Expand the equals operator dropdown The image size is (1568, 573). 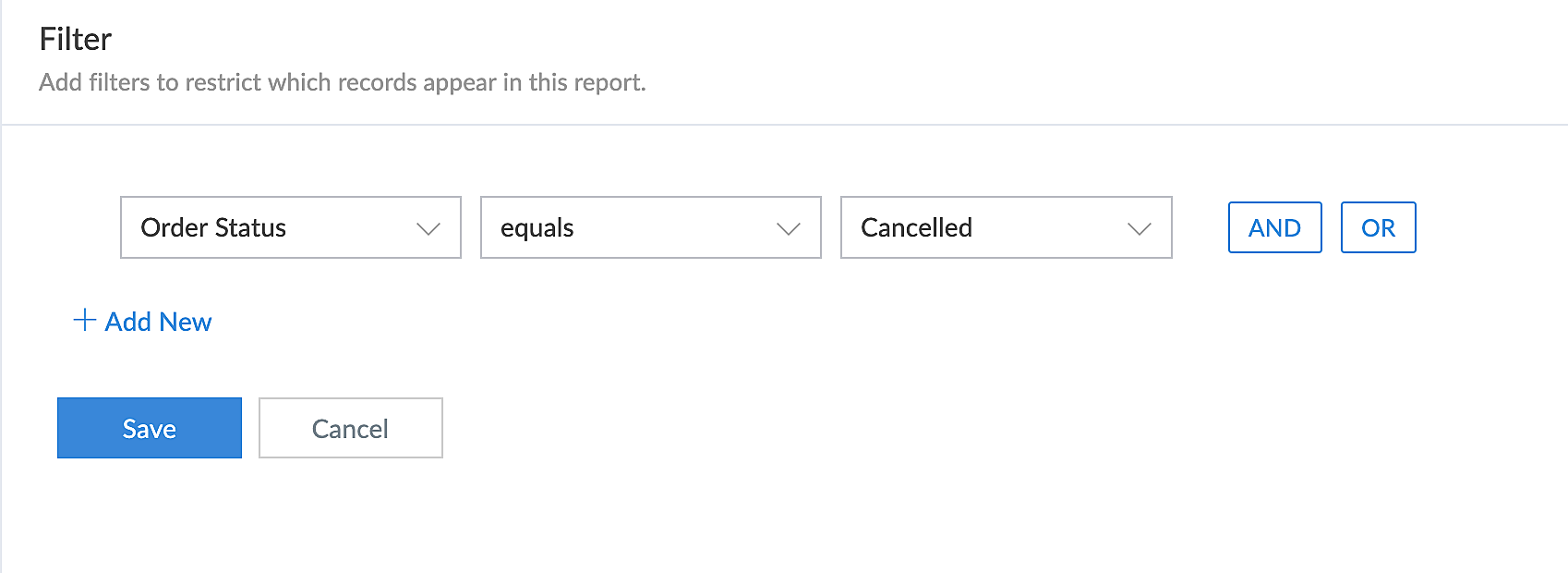click(x=650, y=227)
